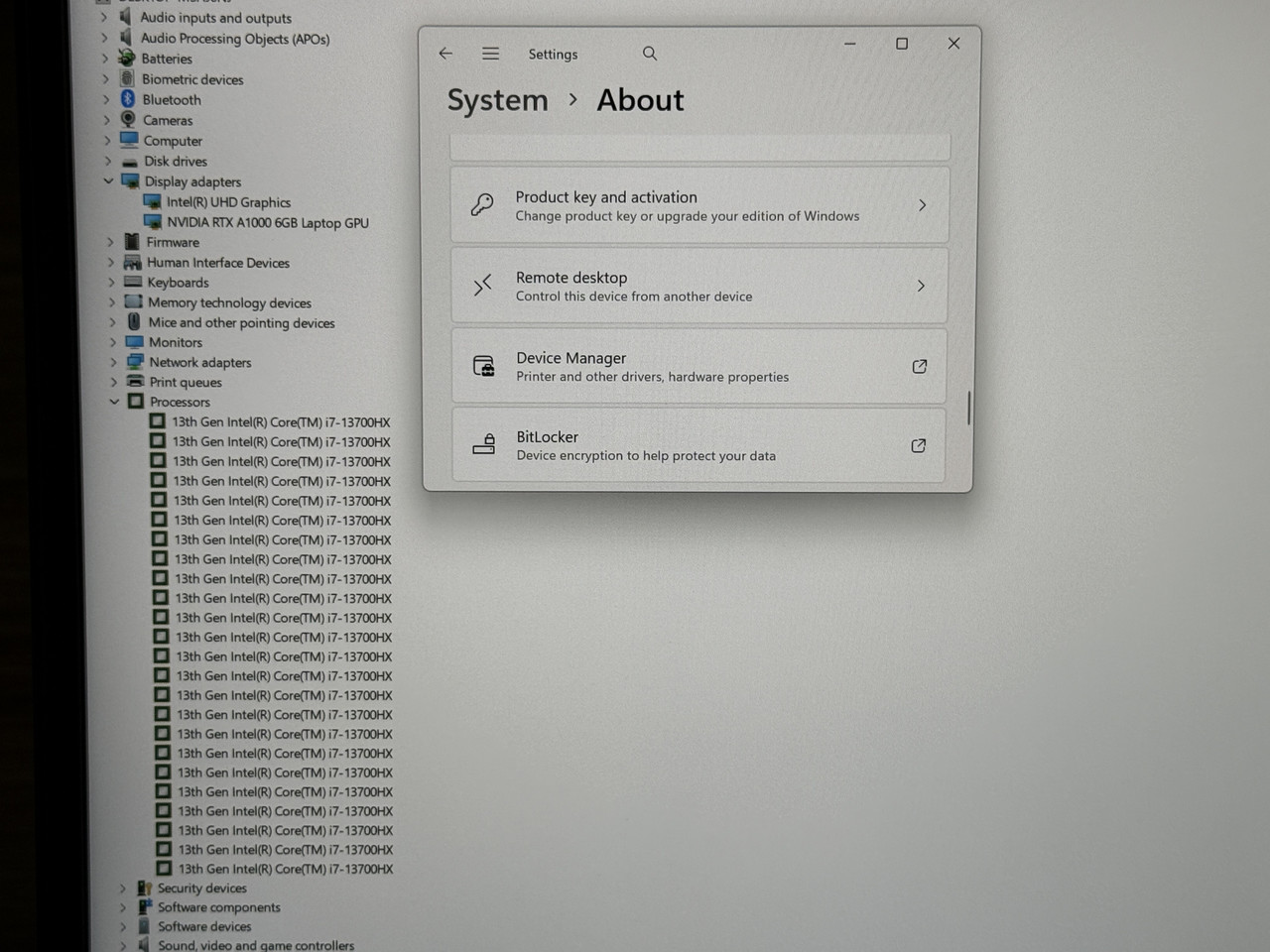Open the Remote desktop settings row

699,286
